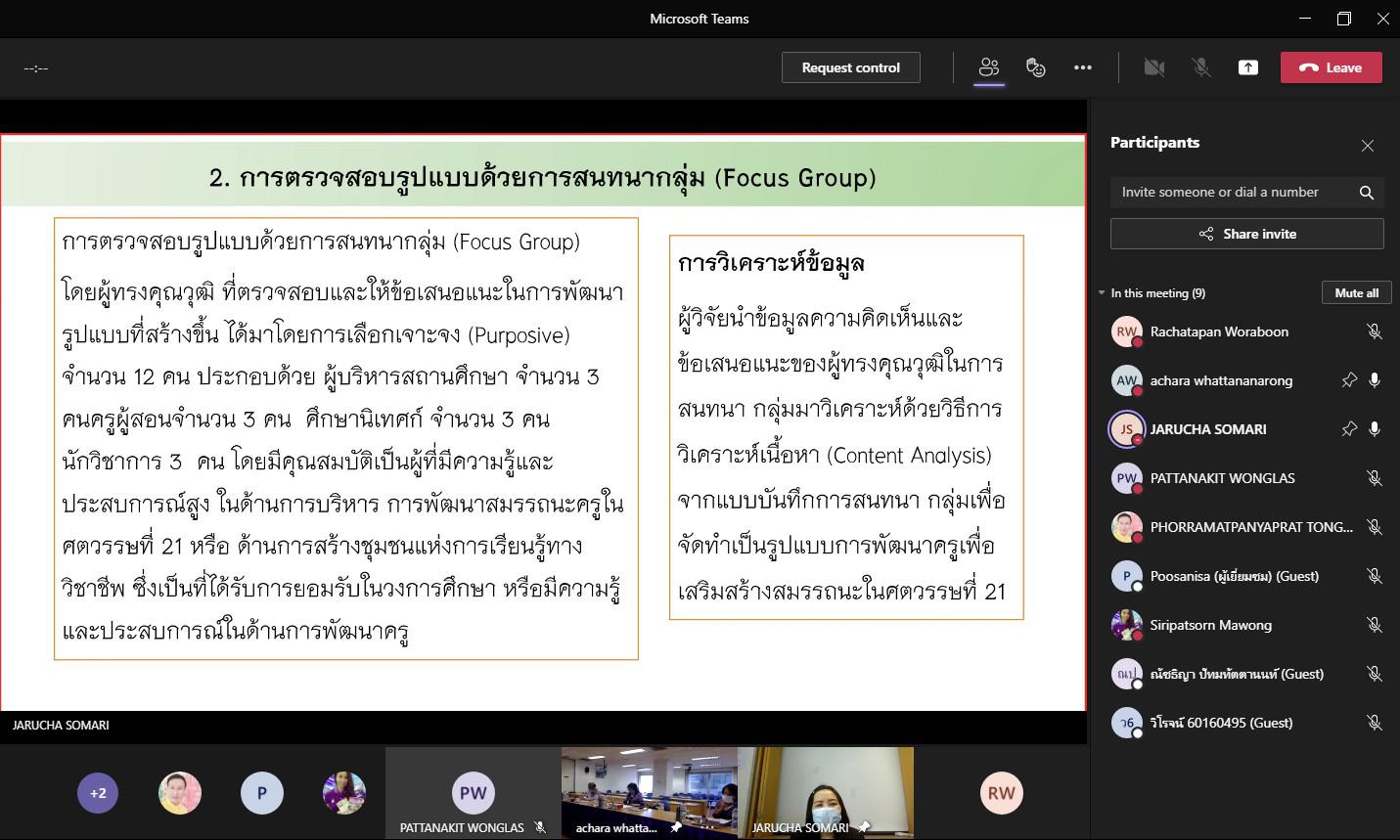
Task: Click pin icon next to achara whattananarong
Action: point(1349,380)
